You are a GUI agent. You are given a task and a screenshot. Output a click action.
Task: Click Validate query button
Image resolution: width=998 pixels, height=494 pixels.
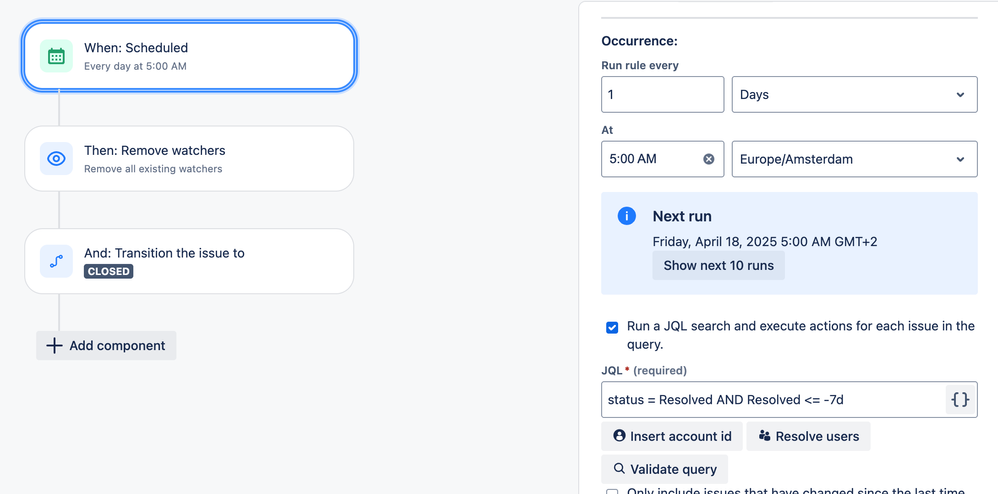pyautogui.click(x=664, y=469)
